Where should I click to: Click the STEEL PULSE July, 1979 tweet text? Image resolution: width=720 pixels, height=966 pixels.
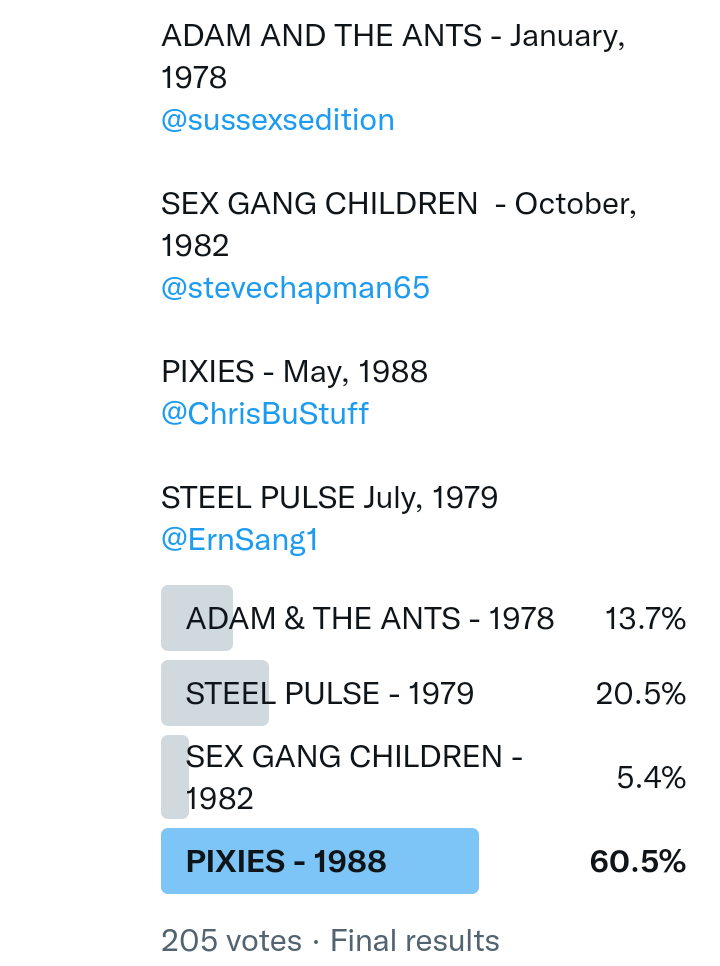coord(329,497)
